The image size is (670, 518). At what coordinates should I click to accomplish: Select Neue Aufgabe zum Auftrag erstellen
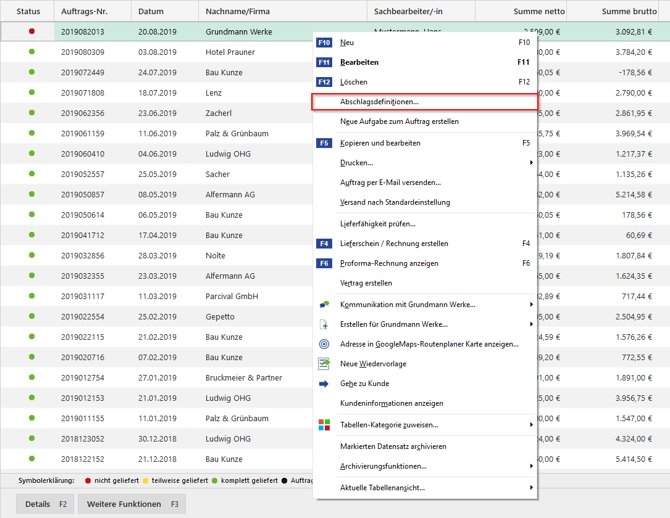(425, 121)
